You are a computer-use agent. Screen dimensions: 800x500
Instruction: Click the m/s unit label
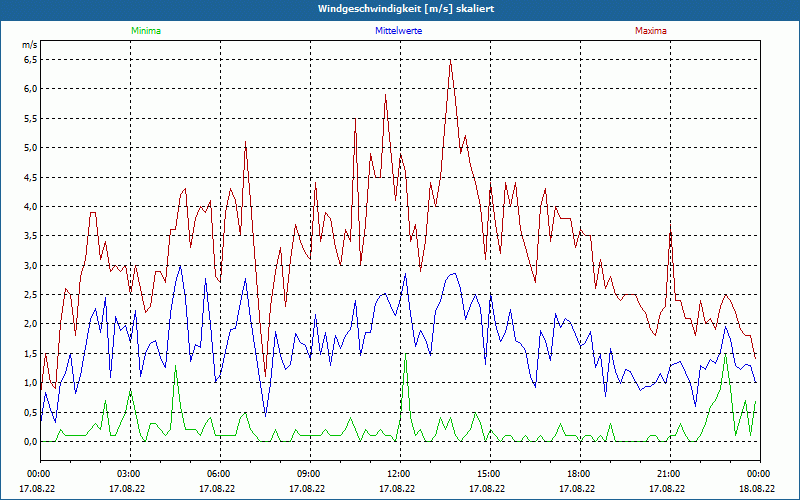30,45
